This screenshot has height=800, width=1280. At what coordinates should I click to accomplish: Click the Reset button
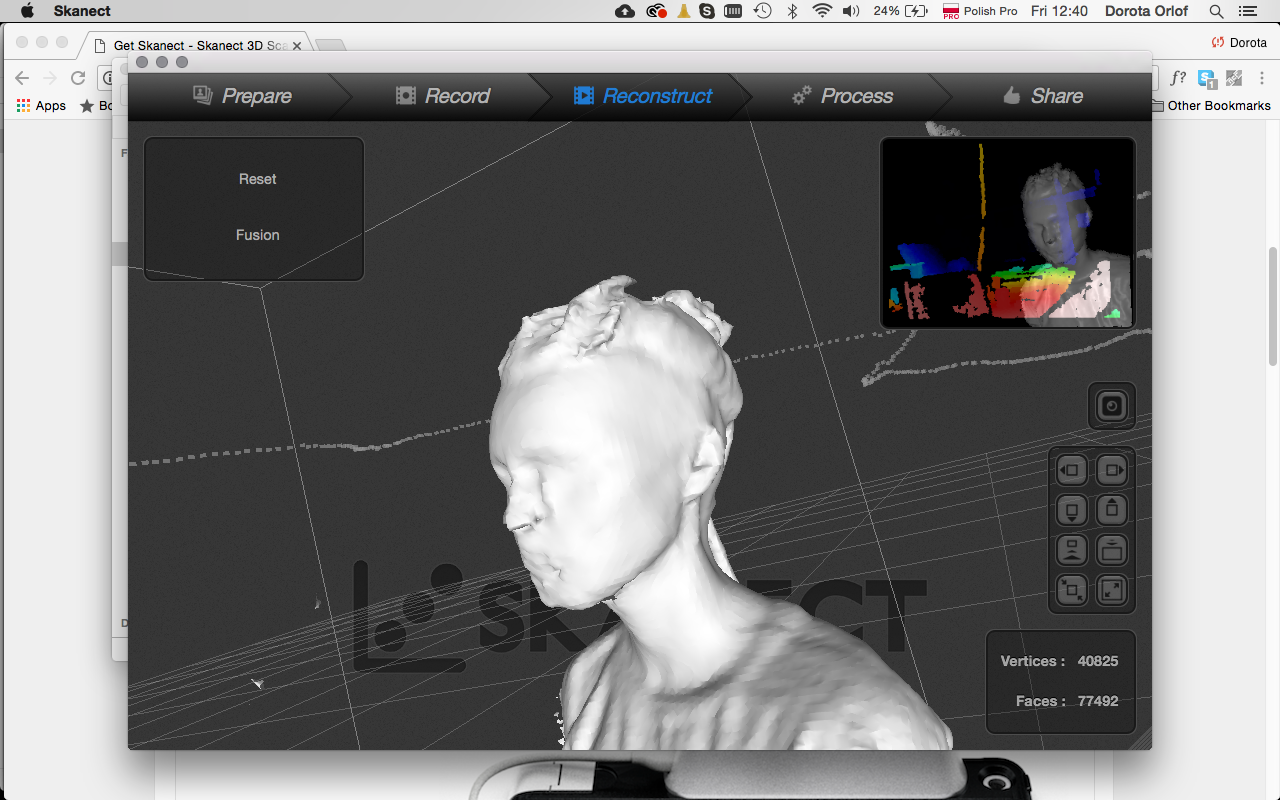tap(257, 178)
